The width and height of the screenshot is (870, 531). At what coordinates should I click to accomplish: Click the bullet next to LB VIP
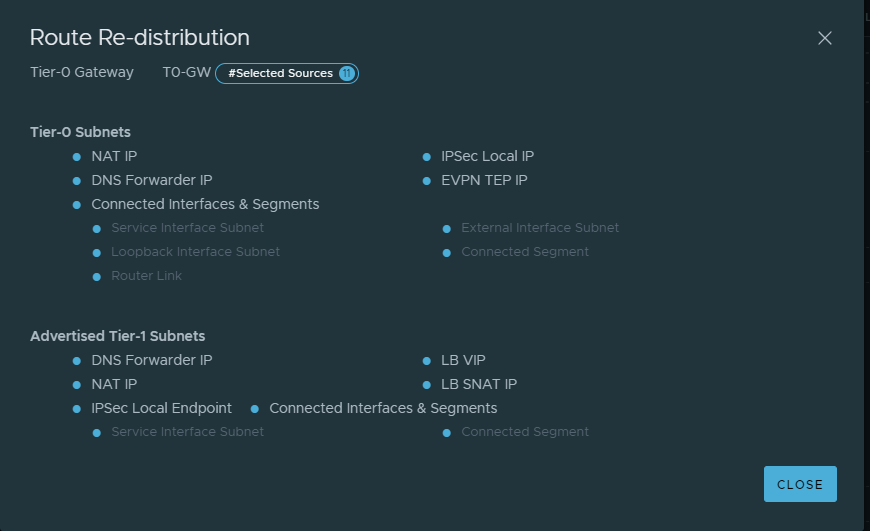click(426, 361)
